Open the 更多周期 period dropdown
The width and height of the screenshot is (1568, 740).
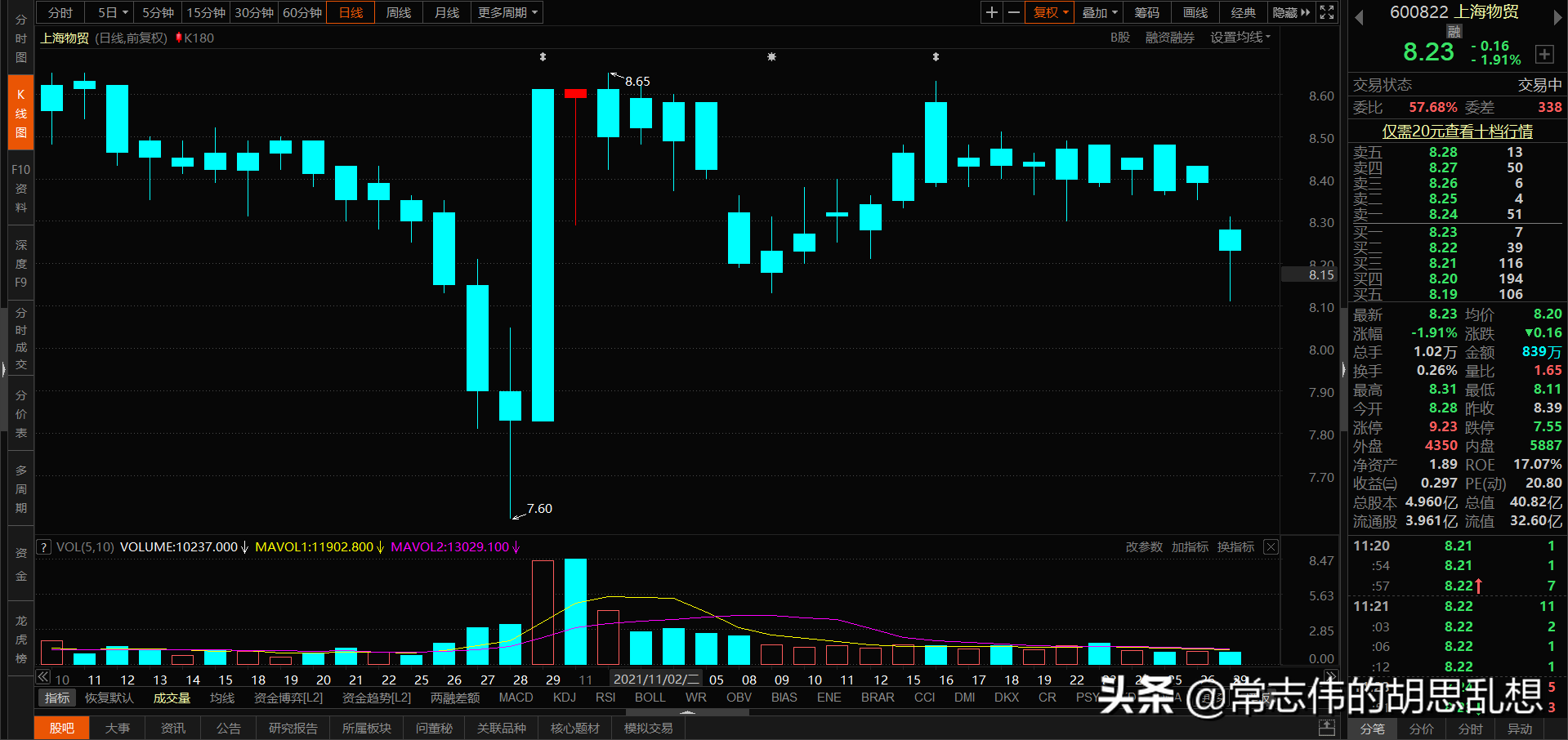[507, 12]
